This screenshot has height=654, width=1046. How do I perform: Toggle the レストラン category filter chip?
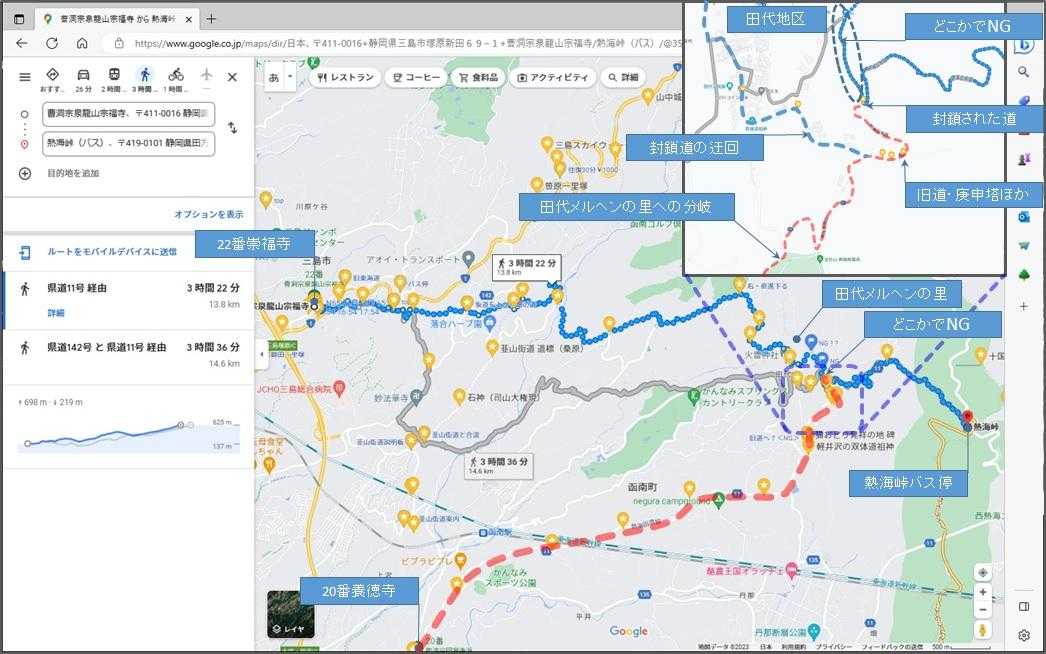(x=345, y=77)
